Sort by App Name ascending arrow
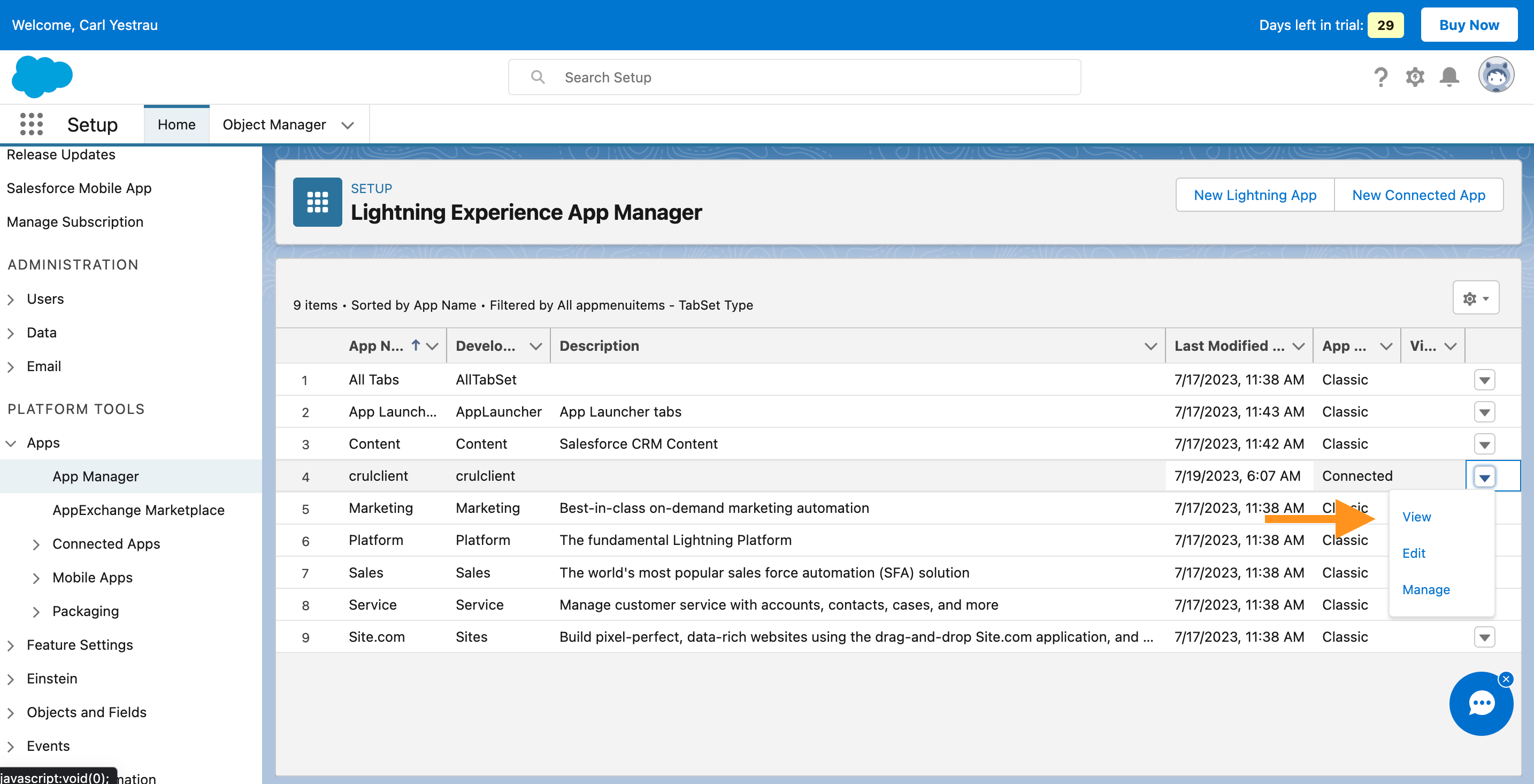The image size is (1534, 784). point(416,345)
